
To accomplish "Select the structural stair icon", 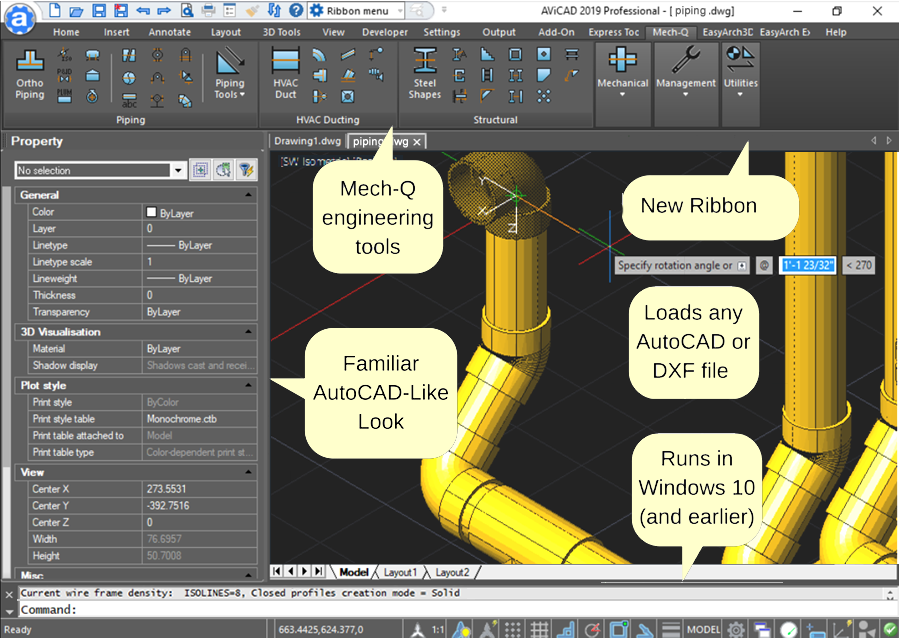I will 487,55.
